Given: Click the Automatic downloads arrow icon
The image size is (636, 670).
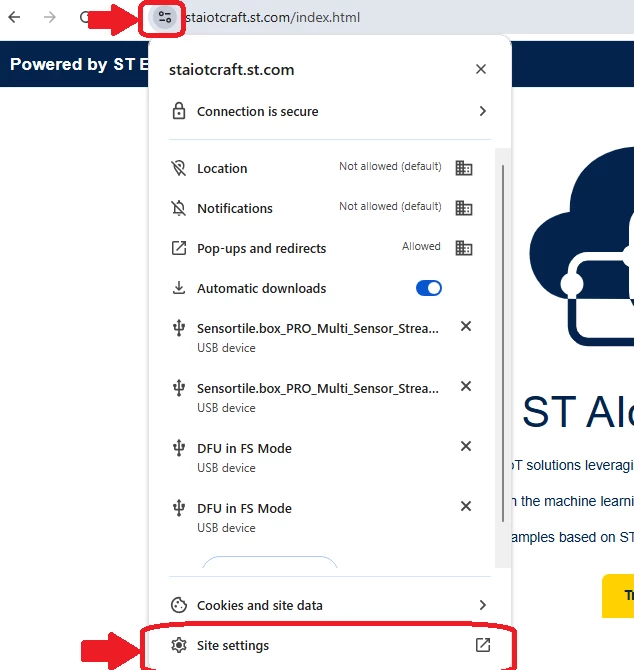Looking at the screenshot, I should pyautogui.click(x=179, y=288).
